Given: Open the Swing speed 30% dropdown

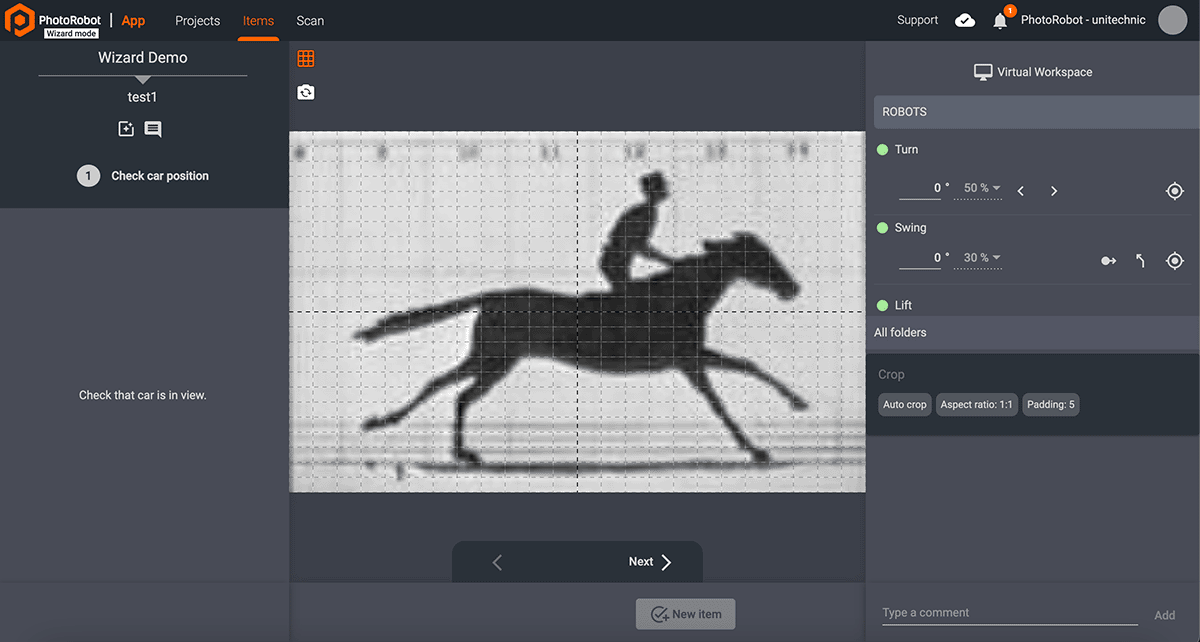Looking at the screenshot, I should click(x=981, y=258).
